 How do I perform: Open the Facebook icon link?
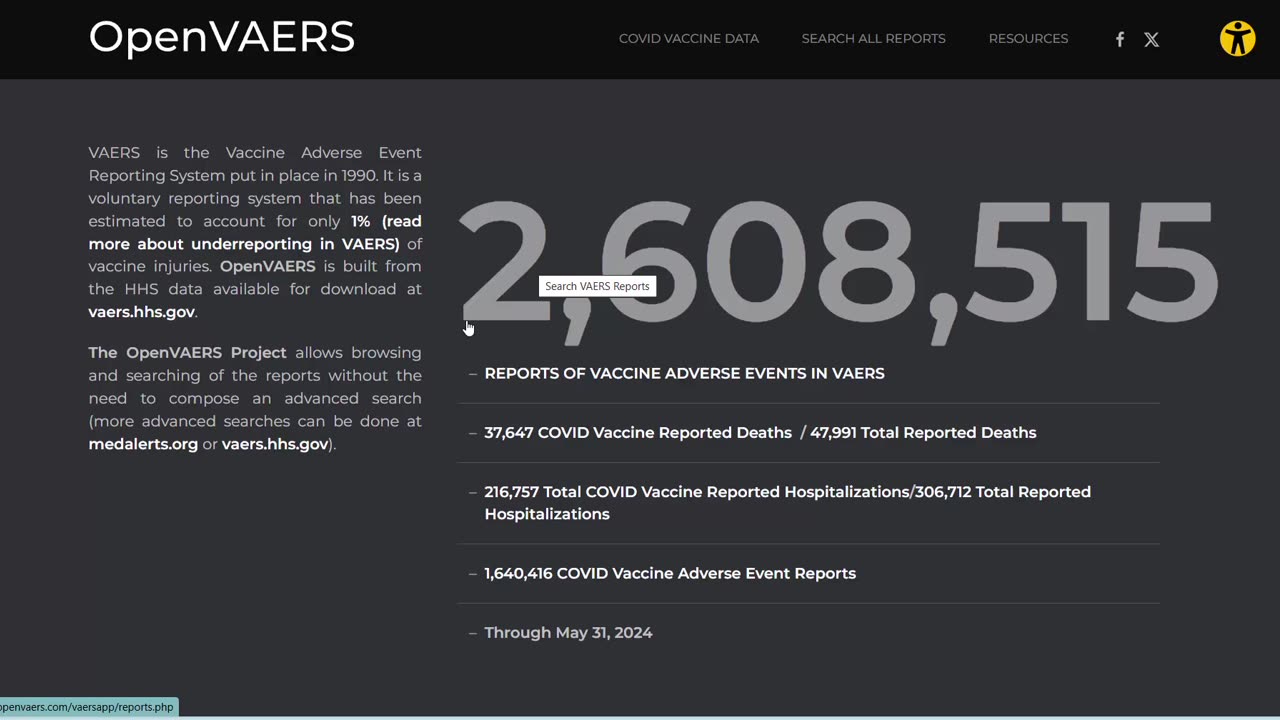tap(1120, 39)
